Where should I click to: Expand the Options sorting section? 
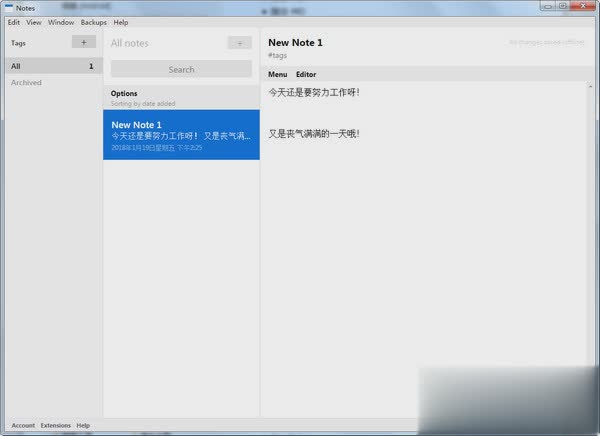[125, 93]
